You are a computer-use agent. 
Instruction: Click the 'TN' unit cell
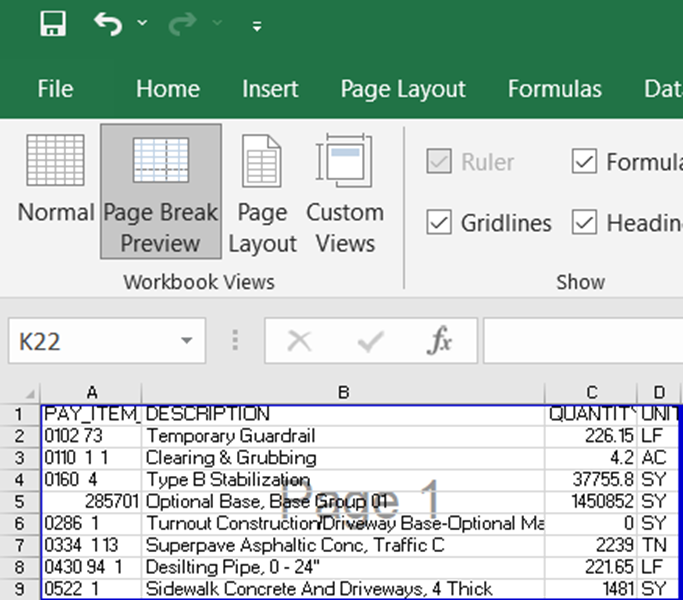pos(659,546)
